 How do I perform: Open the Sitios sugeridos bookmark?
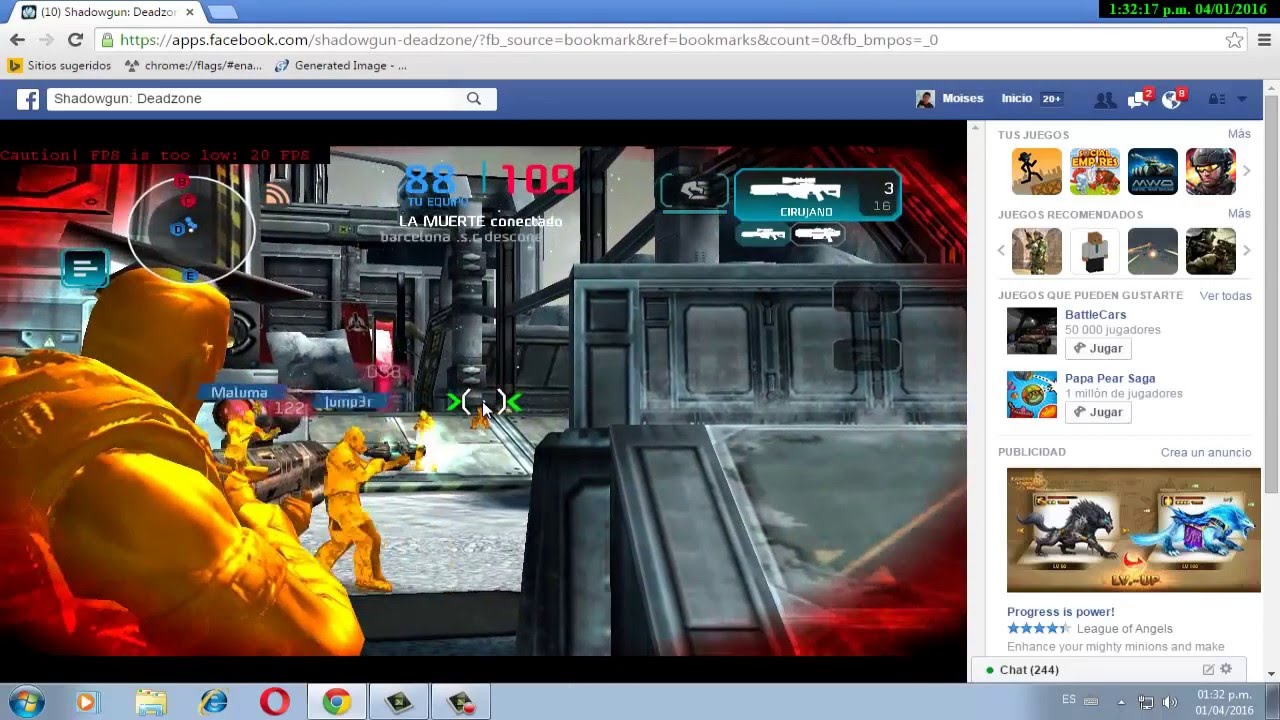coord(59,66)
